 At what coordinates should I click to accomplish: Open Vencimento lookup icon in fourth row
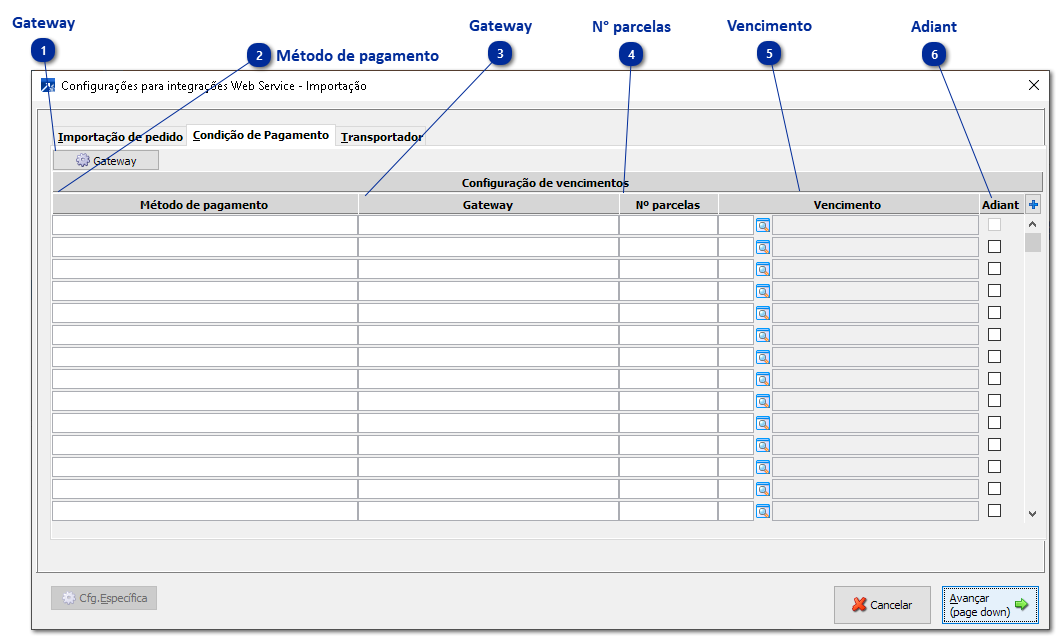click(763, 291)
